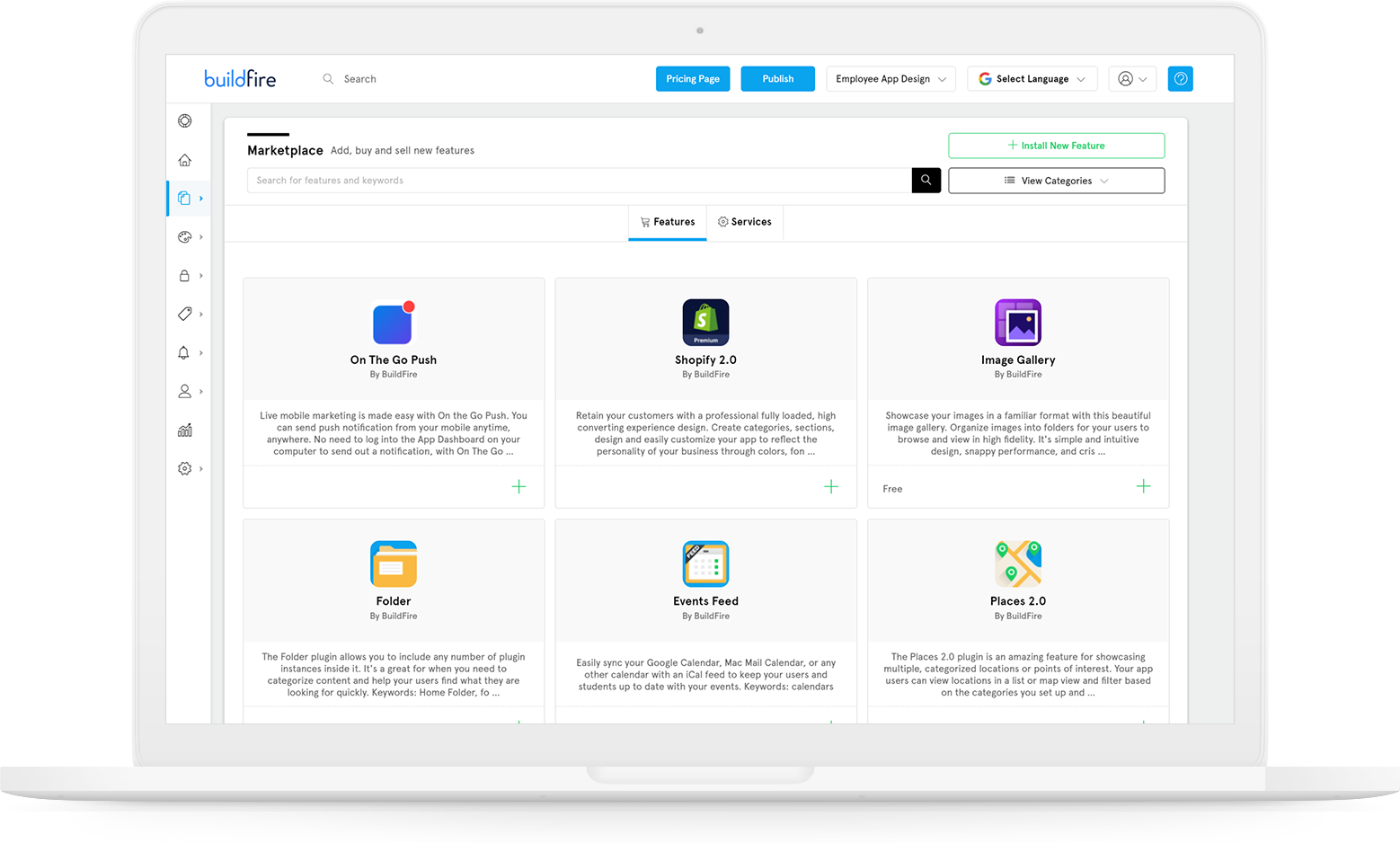Open the design palette sidebar icon

coord(185,237)
